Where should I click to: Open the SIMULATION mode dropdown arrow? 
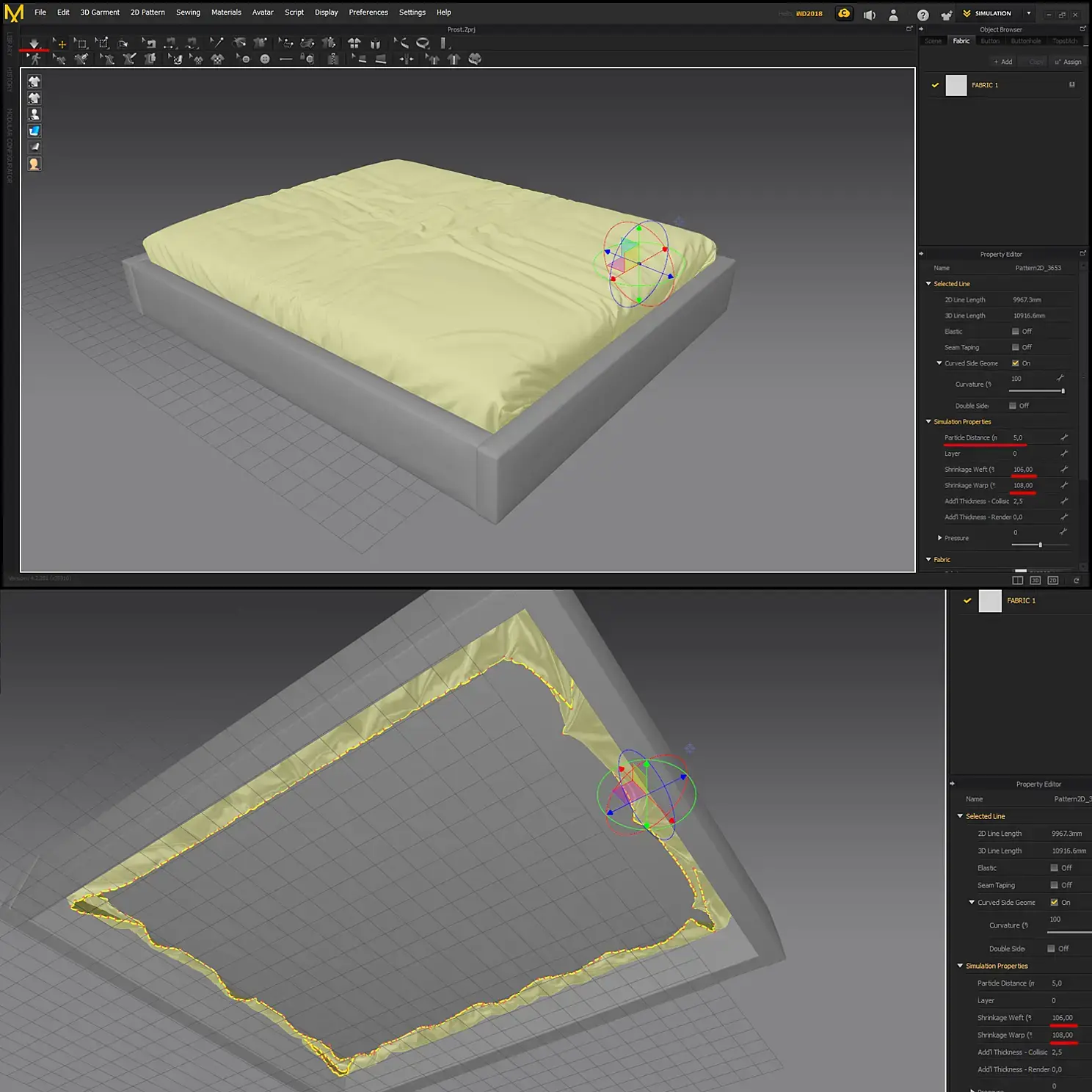coord(1029,13)
